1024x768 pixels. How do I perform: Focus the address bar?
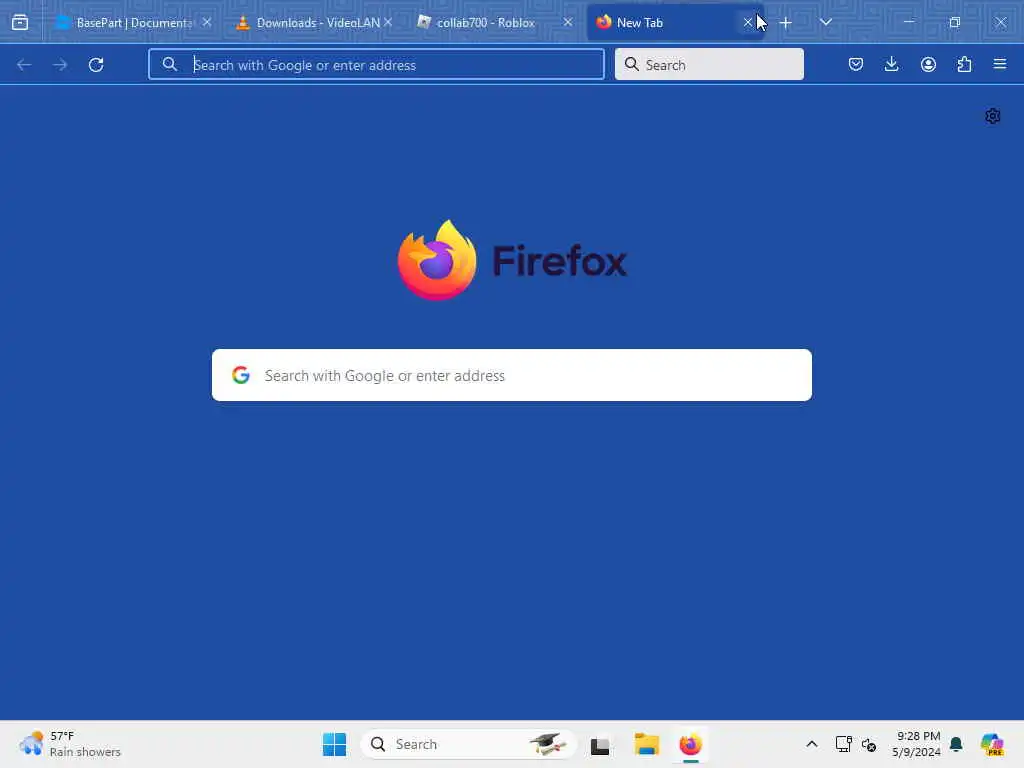[x=376, y=65]
